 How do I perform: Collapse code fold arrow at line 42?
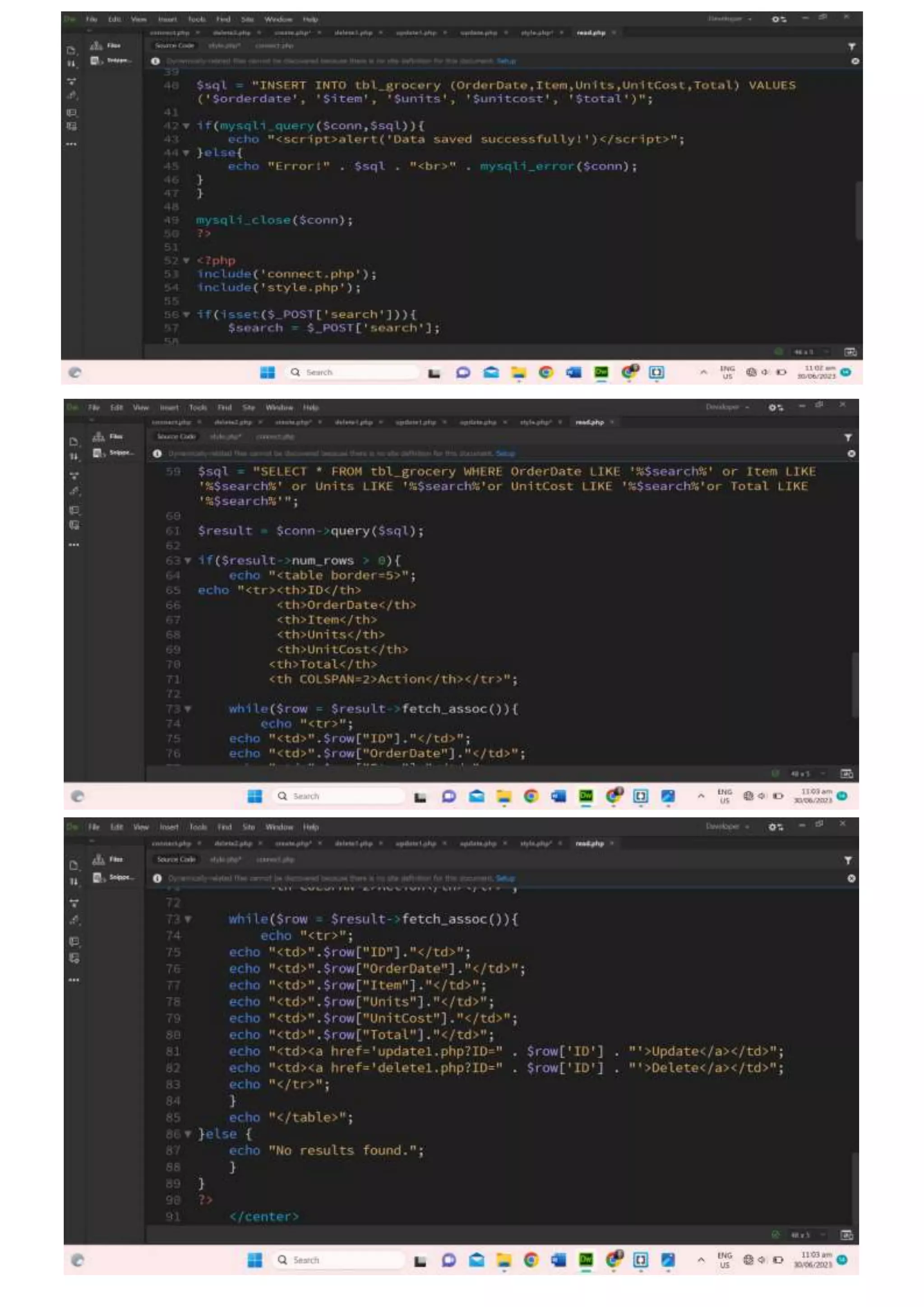pyautogui.click(x=185, y=126)
